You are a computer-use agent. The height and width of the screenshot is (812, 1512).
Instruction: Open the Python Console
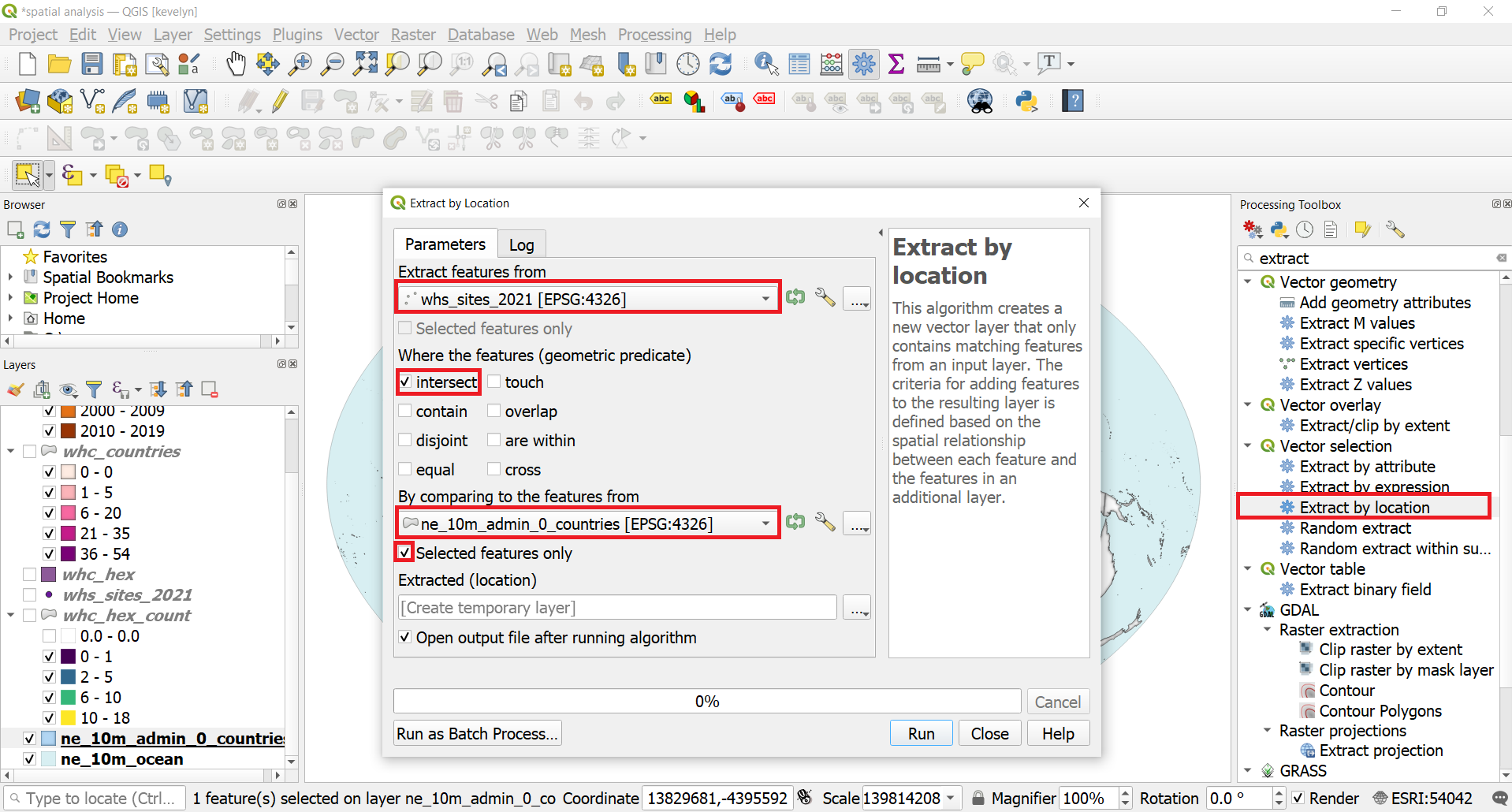point(1026,101)
